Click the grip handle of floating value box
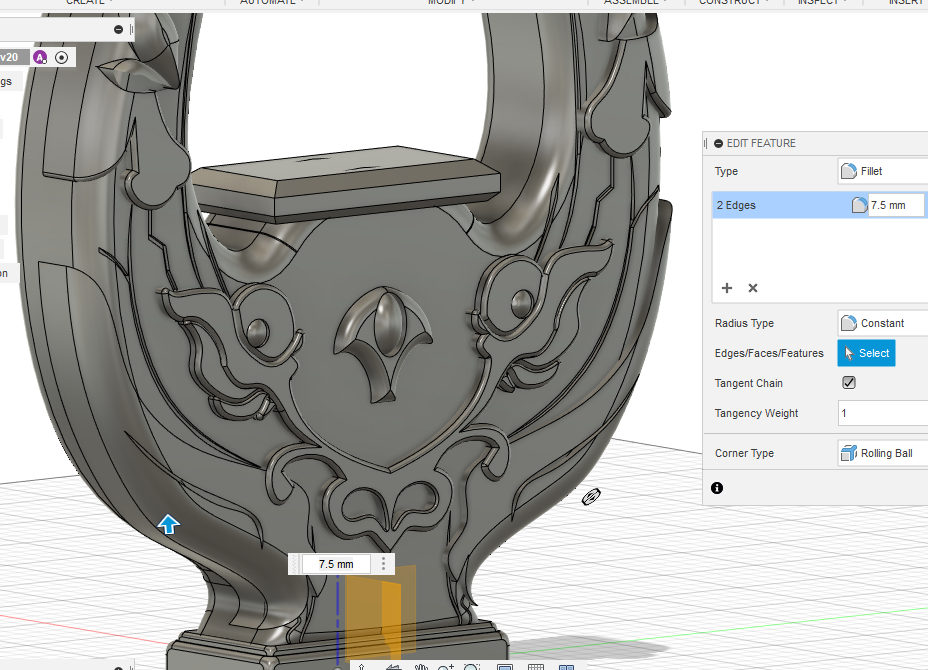 click(295, 564)
